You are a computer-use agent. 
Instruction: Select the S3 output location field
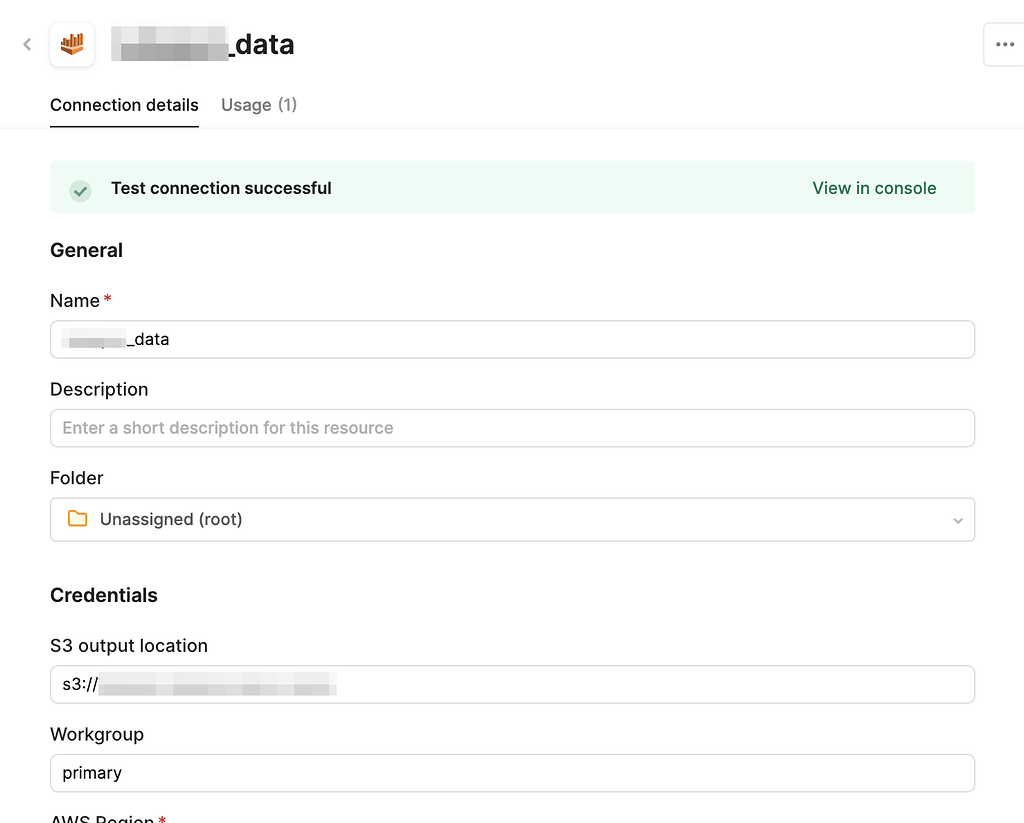[512, 684]
